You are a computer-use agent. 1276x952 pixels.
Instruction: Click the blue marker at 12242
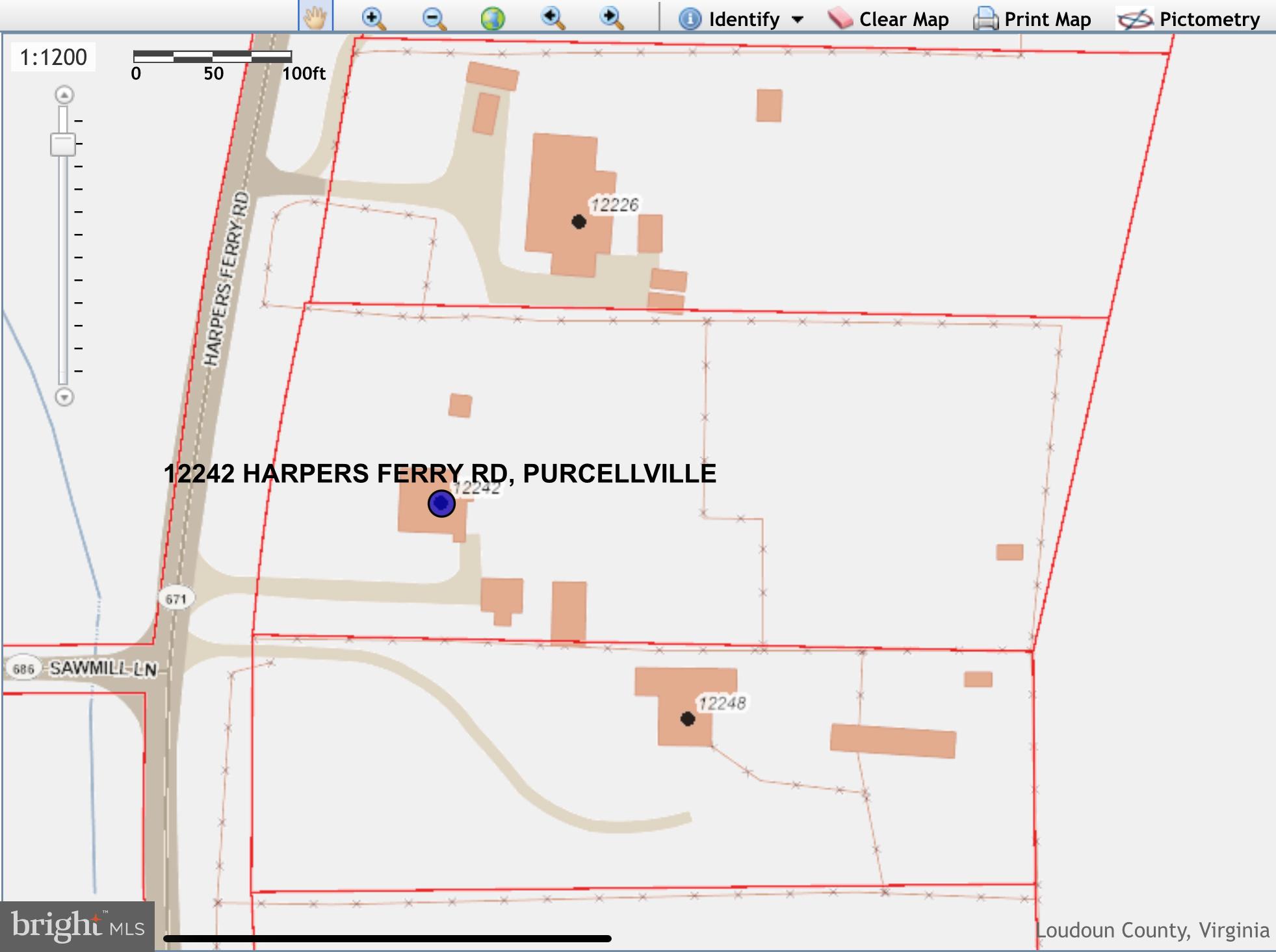pos(441,504)
